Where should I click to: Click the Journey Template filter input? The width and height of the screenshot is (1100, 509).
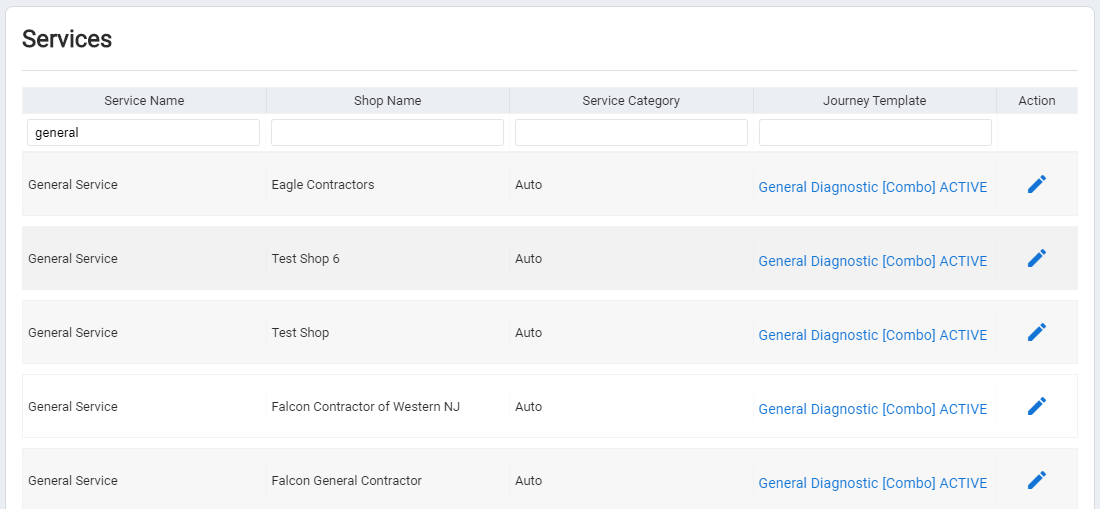tap(875, 133)
